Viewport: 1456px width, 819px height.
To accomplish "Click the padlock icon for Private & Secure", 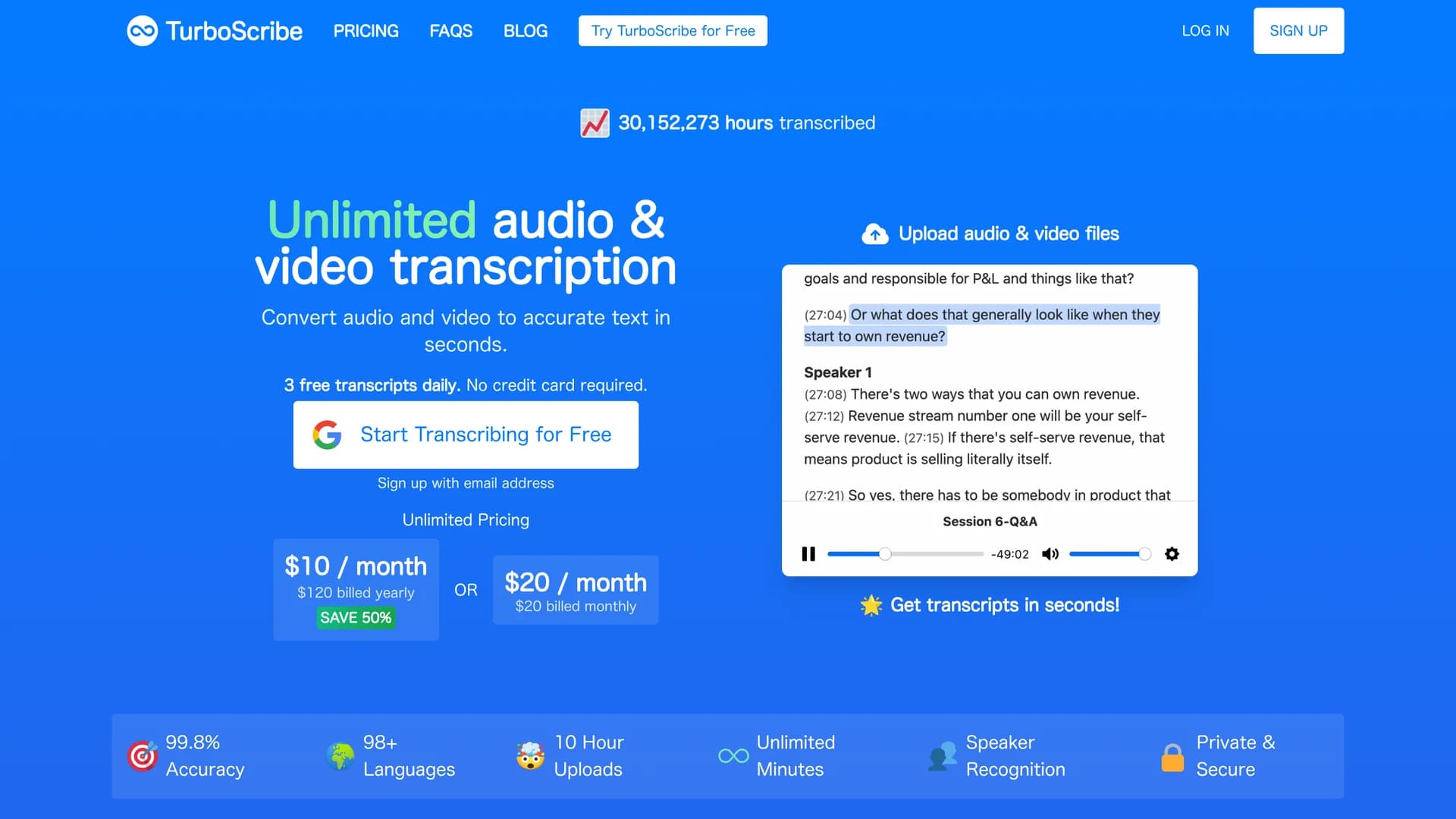I will pyautogui.click(x=1172, y=757).
